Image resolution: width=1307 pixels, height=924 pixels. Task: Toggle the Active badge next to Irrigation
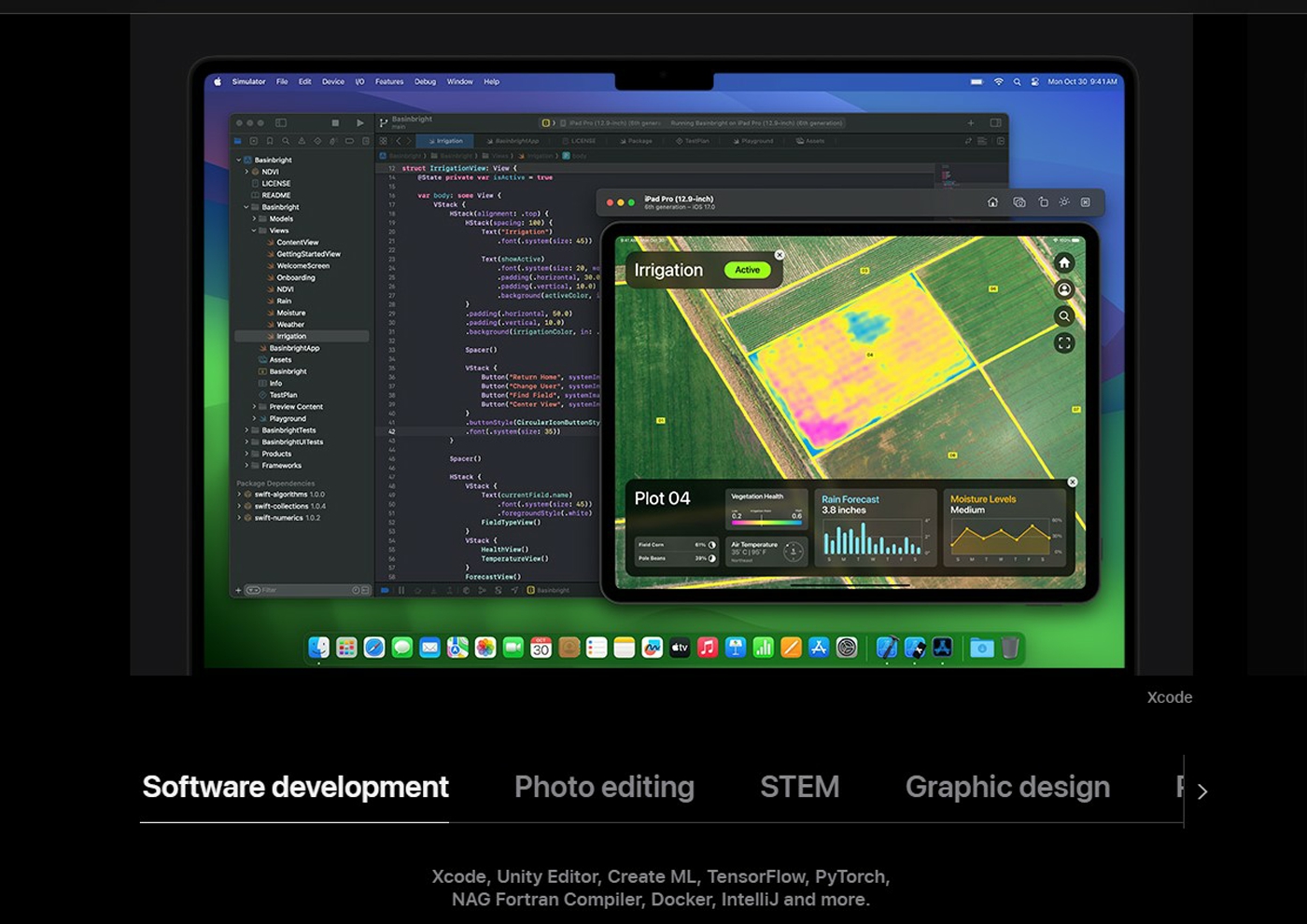(x=747, y=270)
